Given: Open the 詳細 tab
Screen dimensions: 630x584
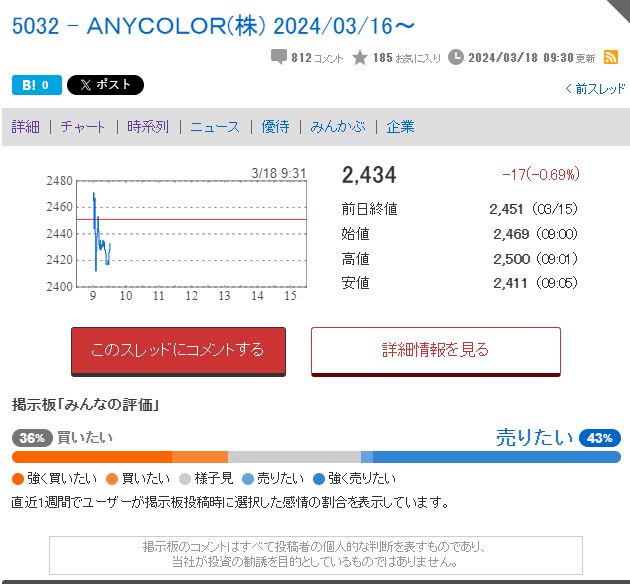Looking at the screenshot, I should [26, 127].
